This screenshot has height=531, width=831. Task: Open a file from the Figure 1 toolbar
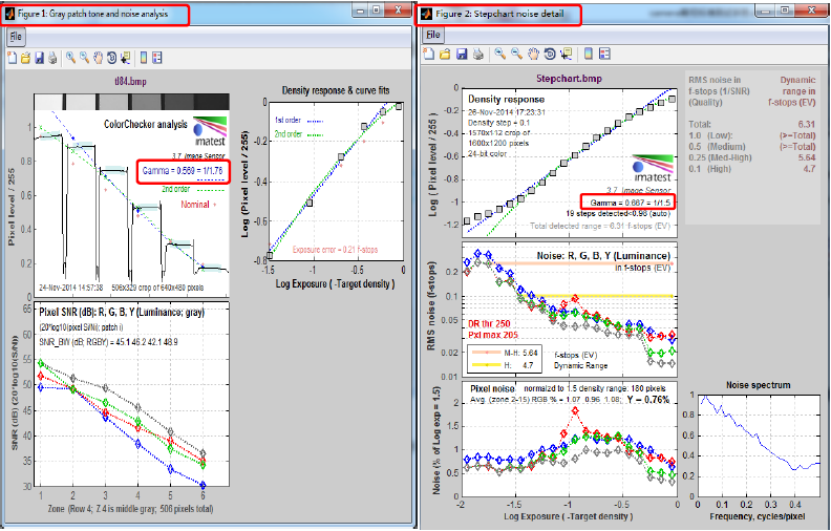pos(25,58)
